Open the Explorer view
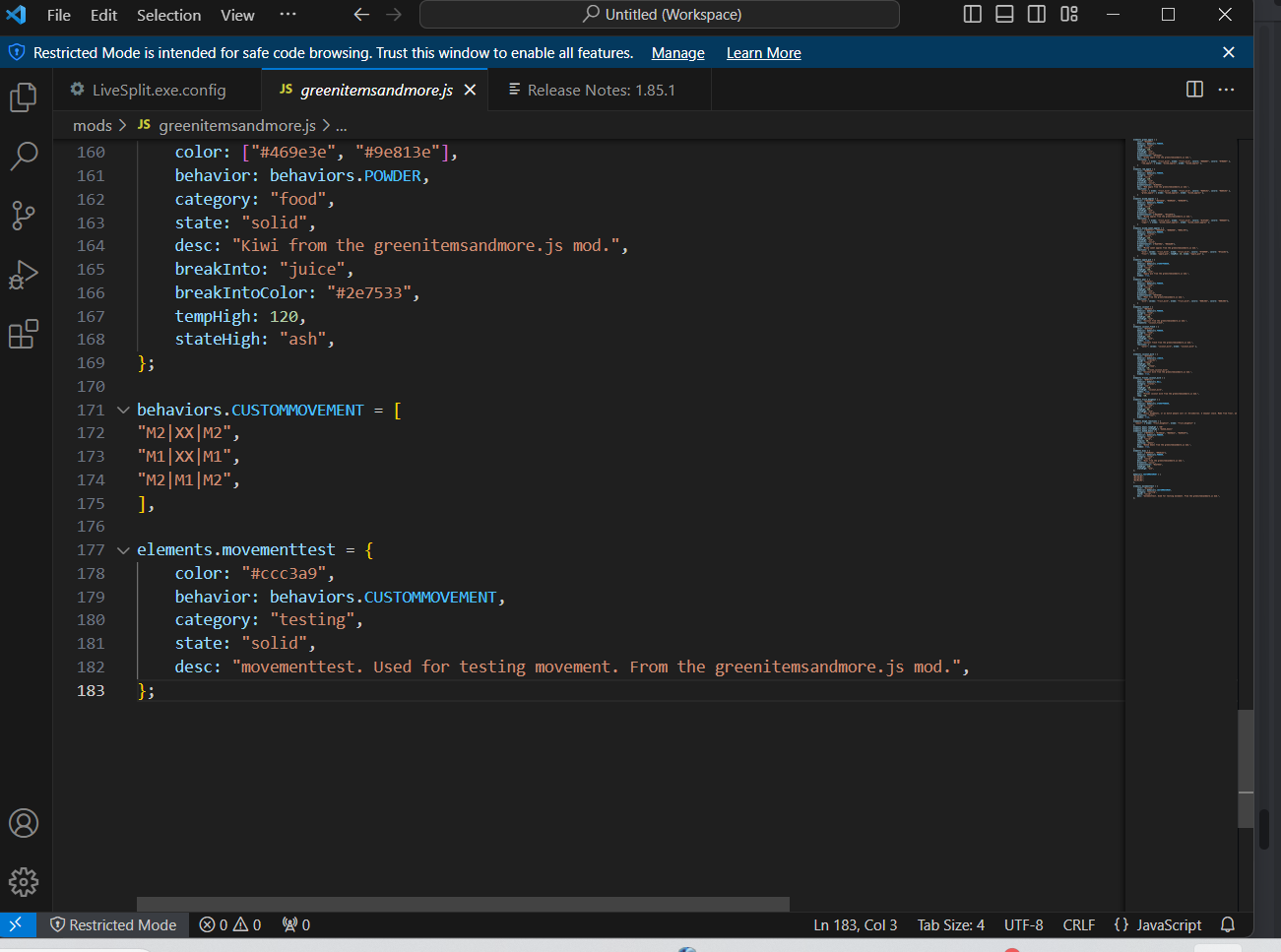 24,96
